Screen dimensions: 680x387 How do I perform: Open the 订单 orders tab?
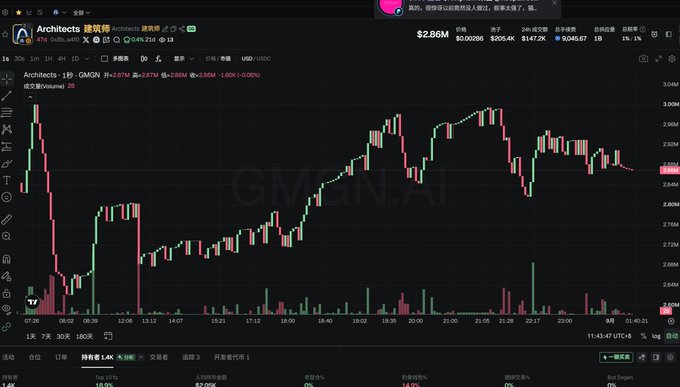click(x=61, y=357)
